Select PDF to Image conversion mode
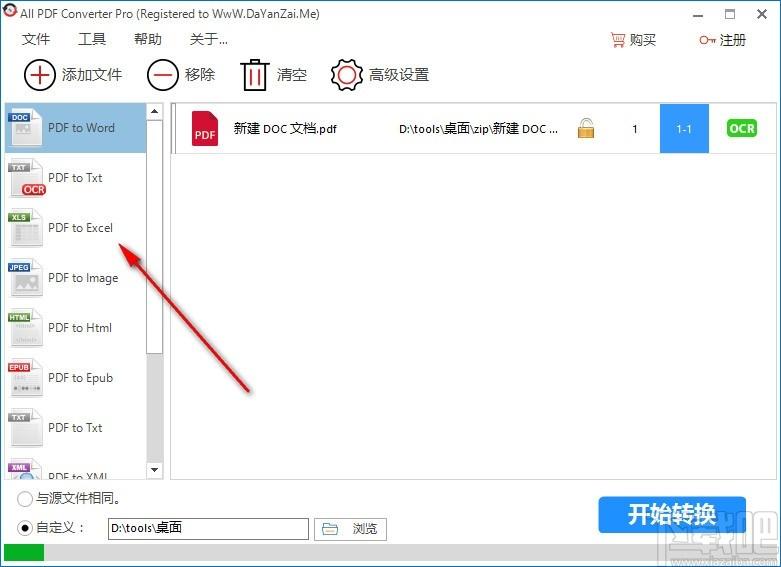 76,278
